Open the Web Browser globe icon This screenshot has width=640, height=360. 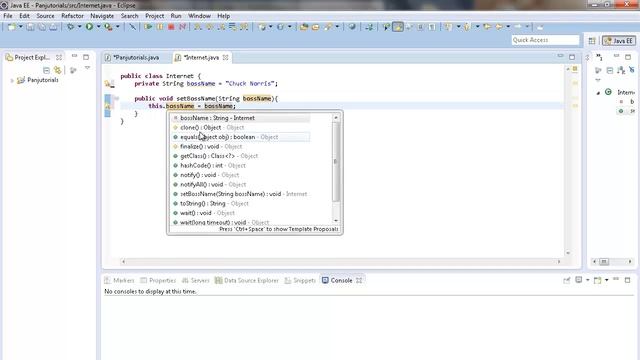[x=352, y=27]
